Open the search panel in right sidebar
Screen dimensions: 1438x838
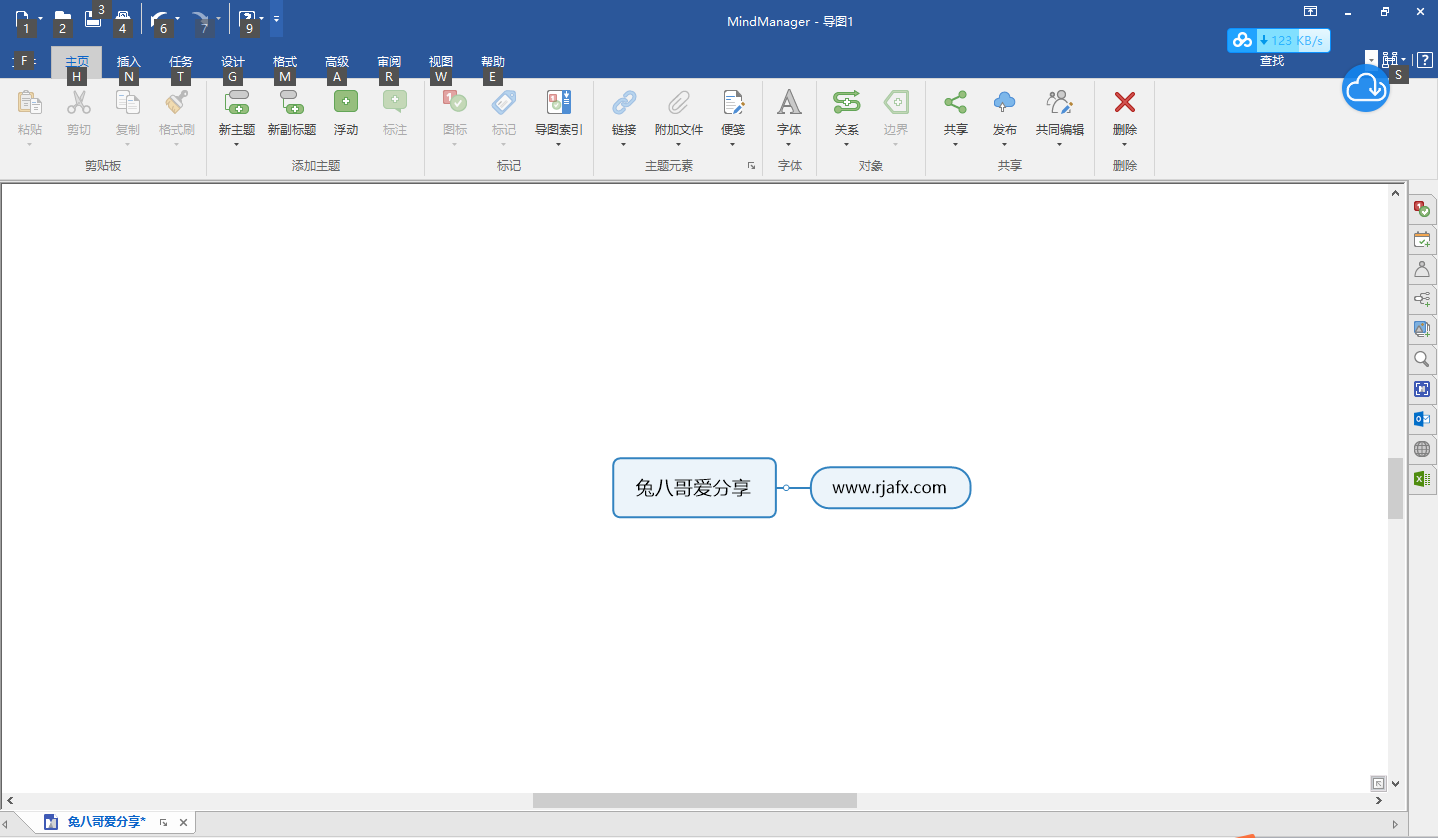tap(1421, 359)
